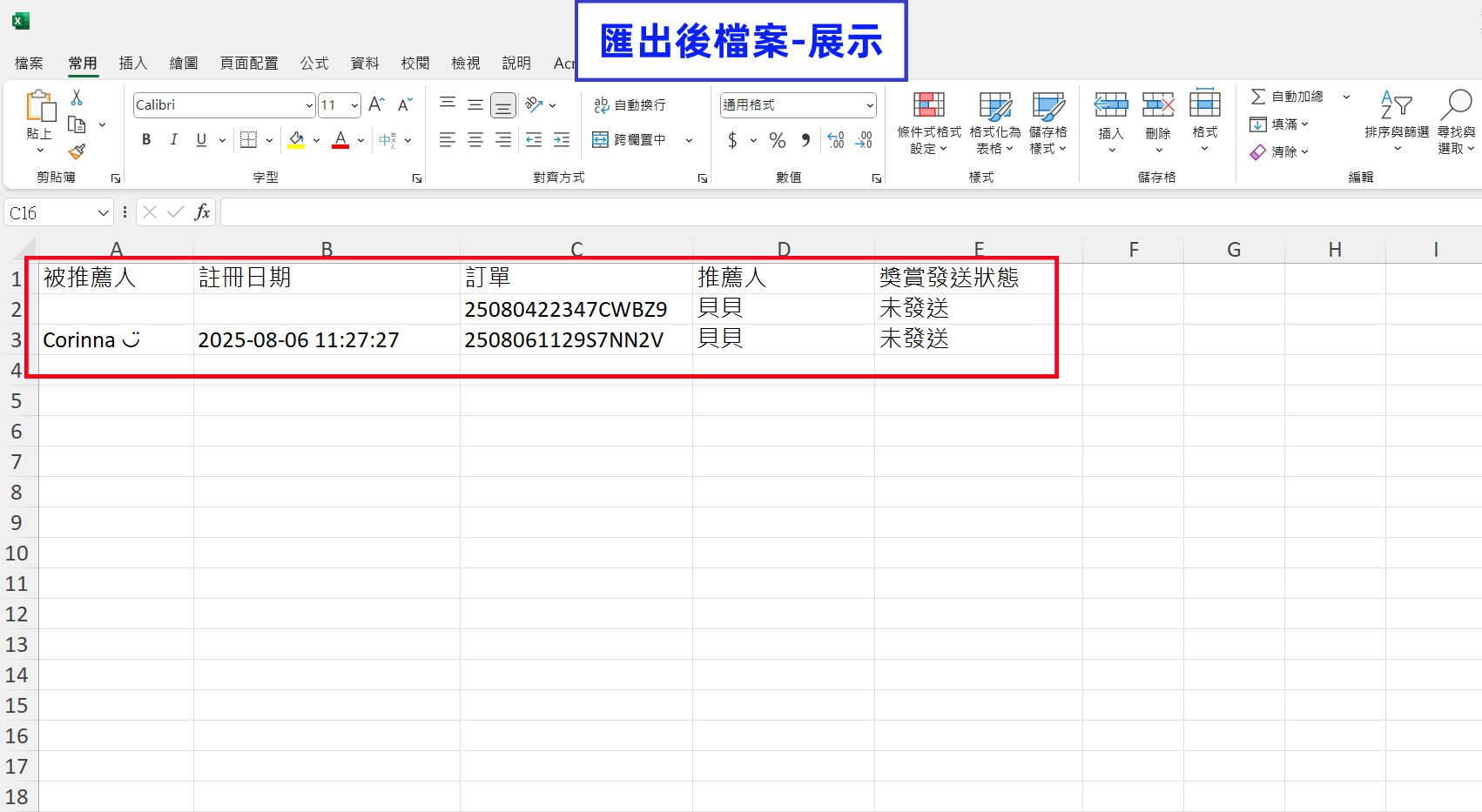The height and width of the screenshot is (812, 1482).
Task: Click the Paste clipboard icon
Action: click(x=40, y=106)
